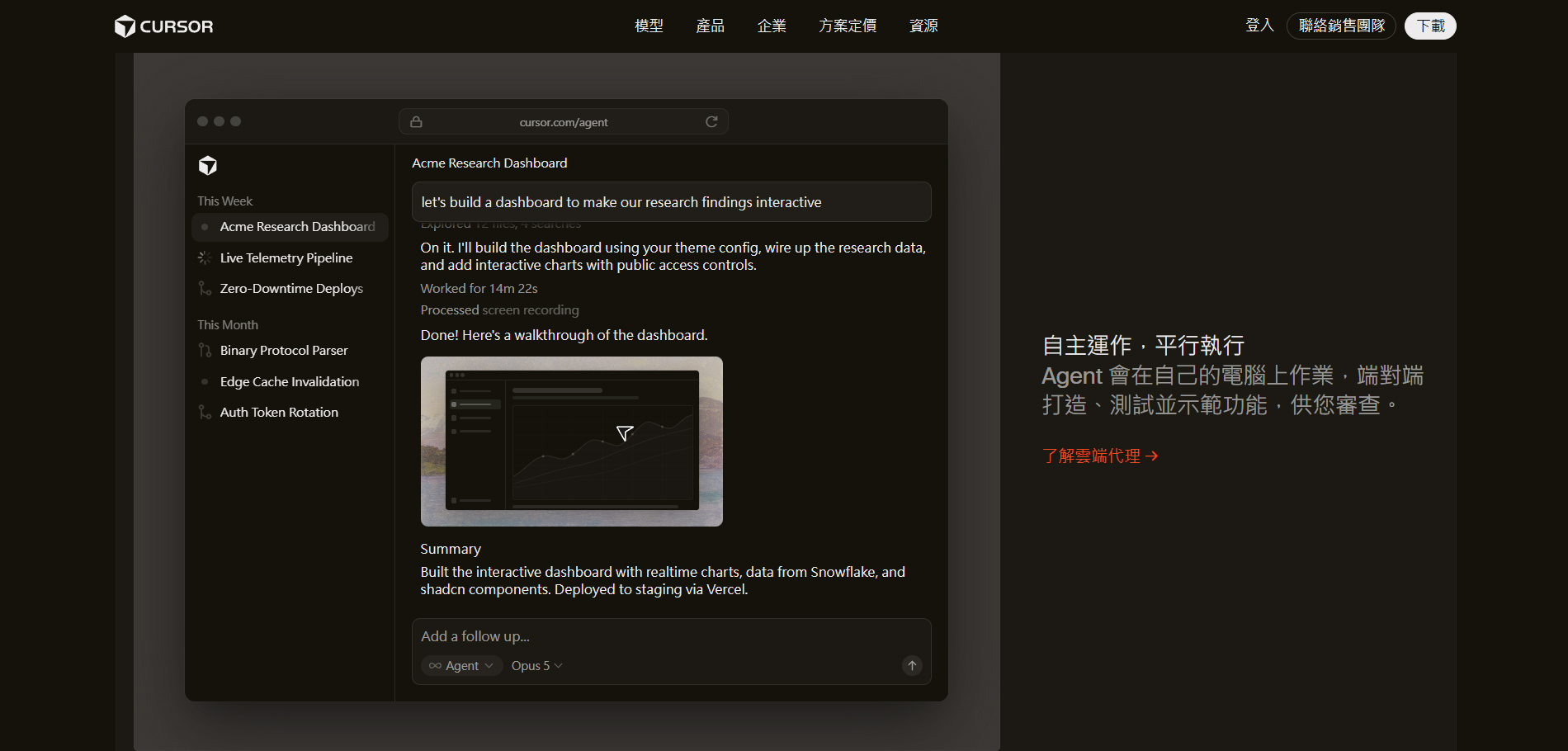Open the 資源 menu
The image size is (1568, 751).
pyautogui.click(x=923, y=26)
